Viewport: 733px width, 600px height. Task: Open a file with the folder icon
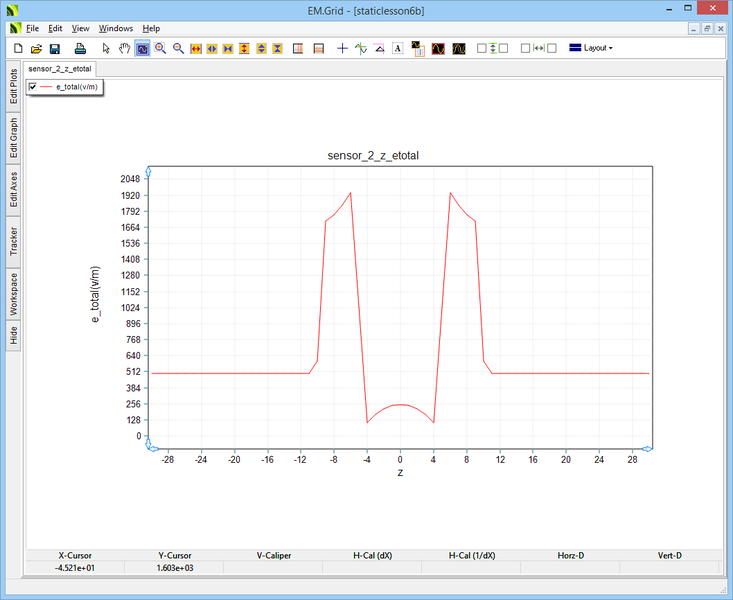click(36, 48)
